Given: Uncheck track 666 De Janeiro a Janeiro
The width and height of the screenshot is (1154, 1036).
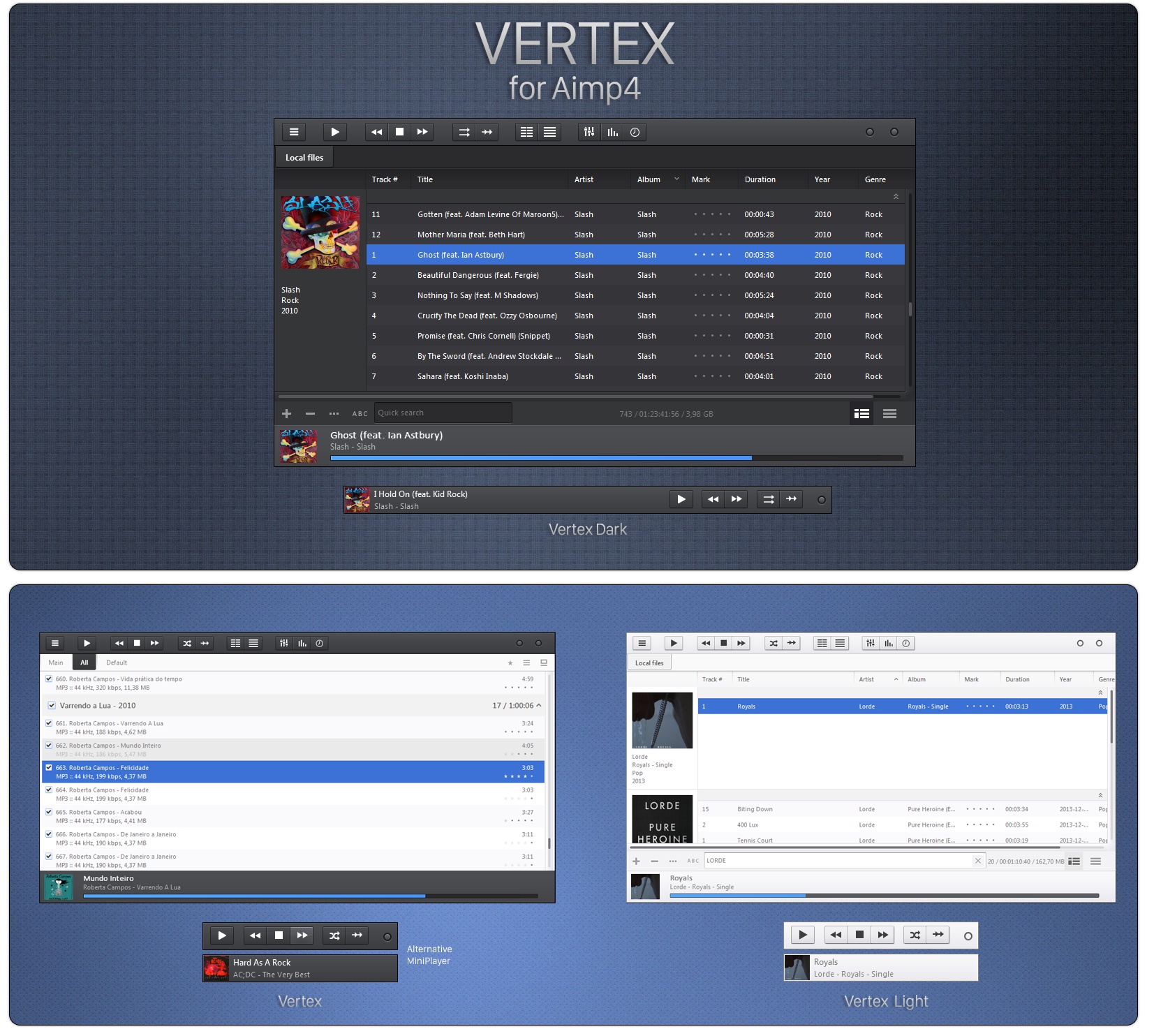Looking at the screenshot, I should 49,834.
